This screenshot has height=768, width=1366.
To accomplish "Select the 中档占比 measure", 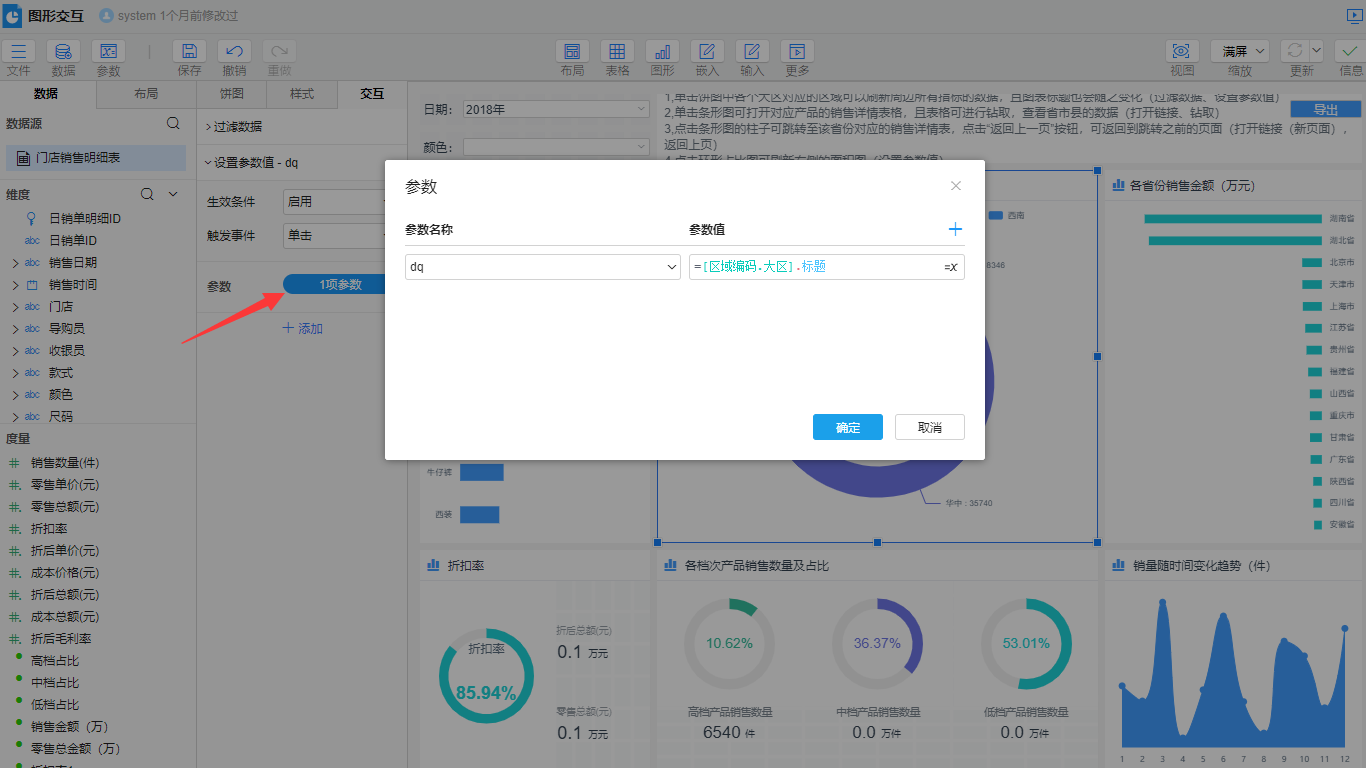I will pos(55,683).
